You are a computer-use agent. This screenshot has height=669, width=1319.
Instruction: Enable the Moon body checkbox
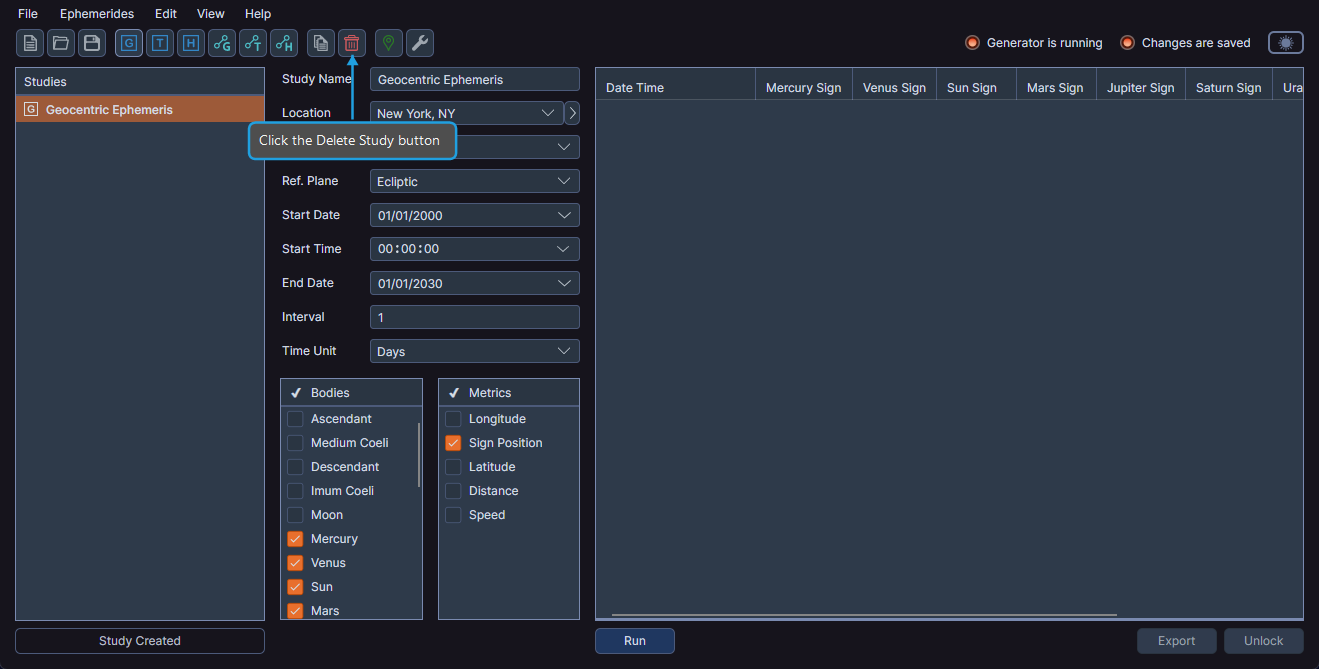point(296,514)
